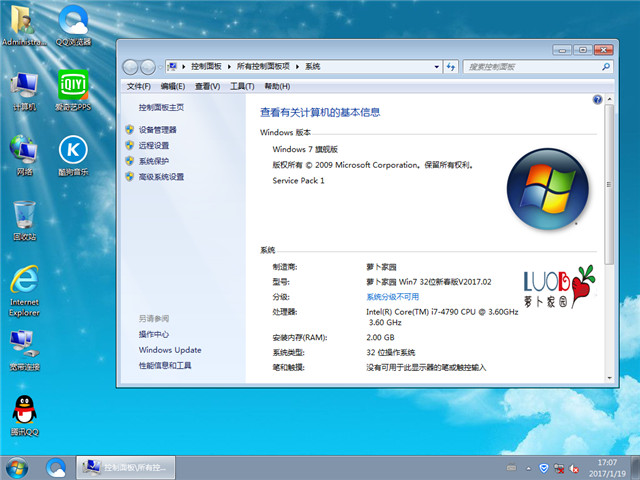Click the network tray icon with red X
The image size is (640, 480).
[x=559, y=469]
